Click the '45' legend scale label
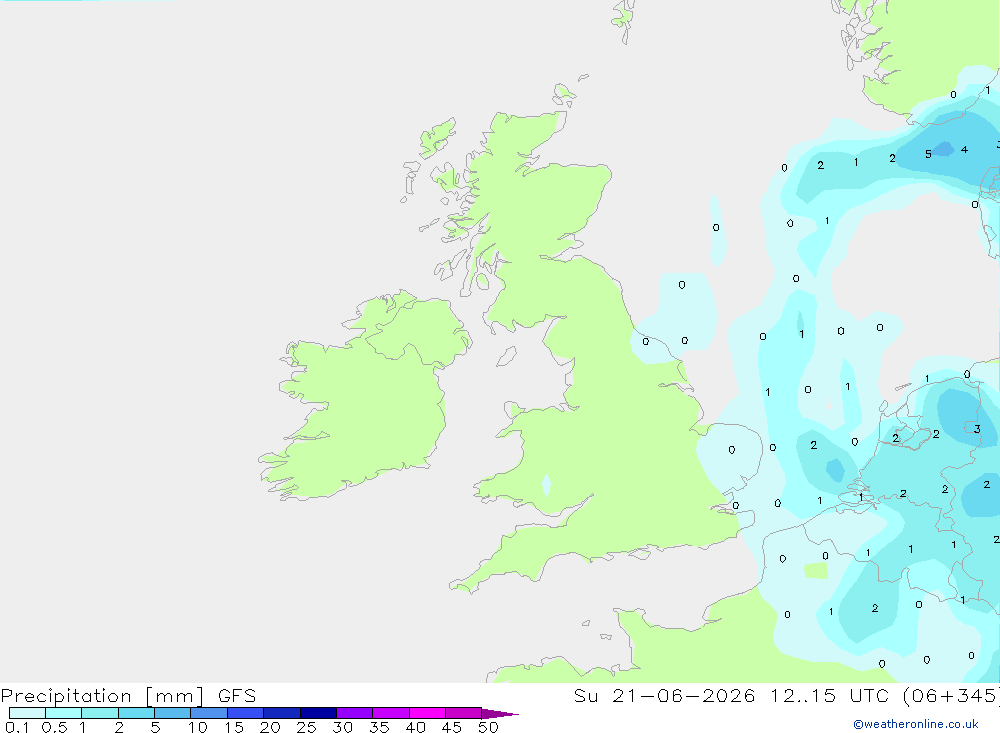The width and height of the screenshot is (1000, 733). [452, 727]
